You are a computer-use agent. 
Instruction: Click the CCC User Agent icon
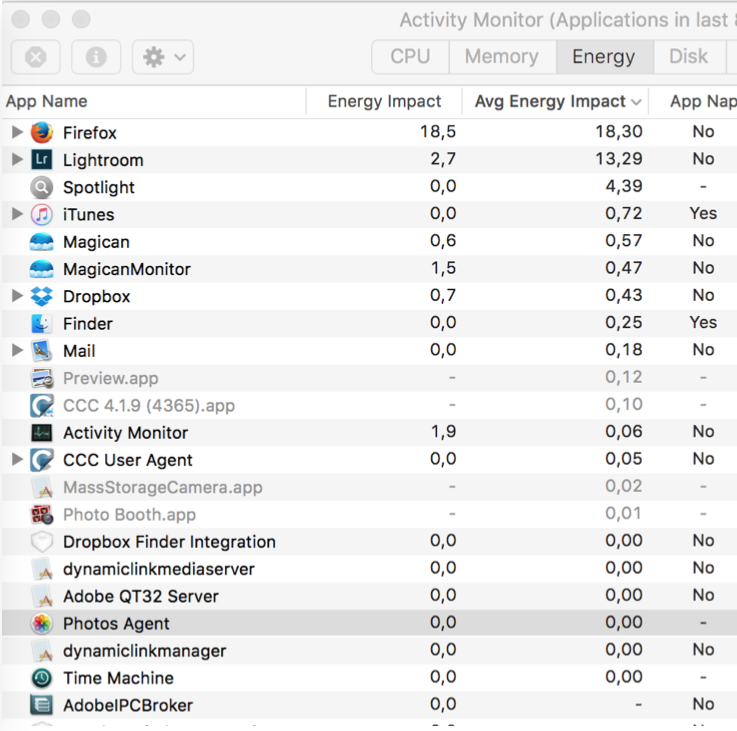42,460
